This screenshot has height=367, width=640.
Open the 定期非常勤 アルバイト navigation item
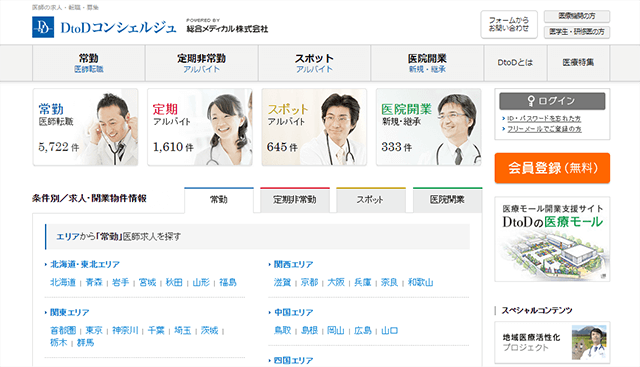202,63
